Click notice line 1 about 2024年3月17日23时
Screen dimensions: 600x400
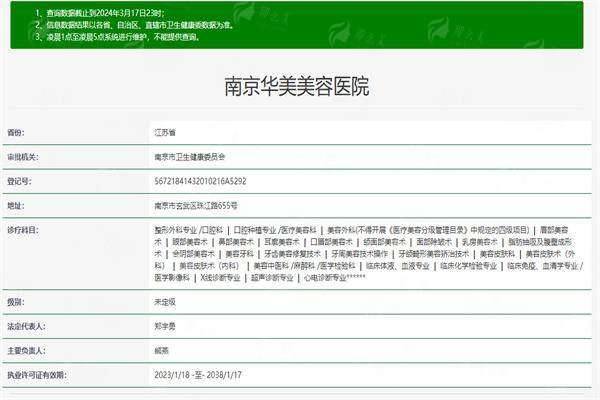(100, 13)
